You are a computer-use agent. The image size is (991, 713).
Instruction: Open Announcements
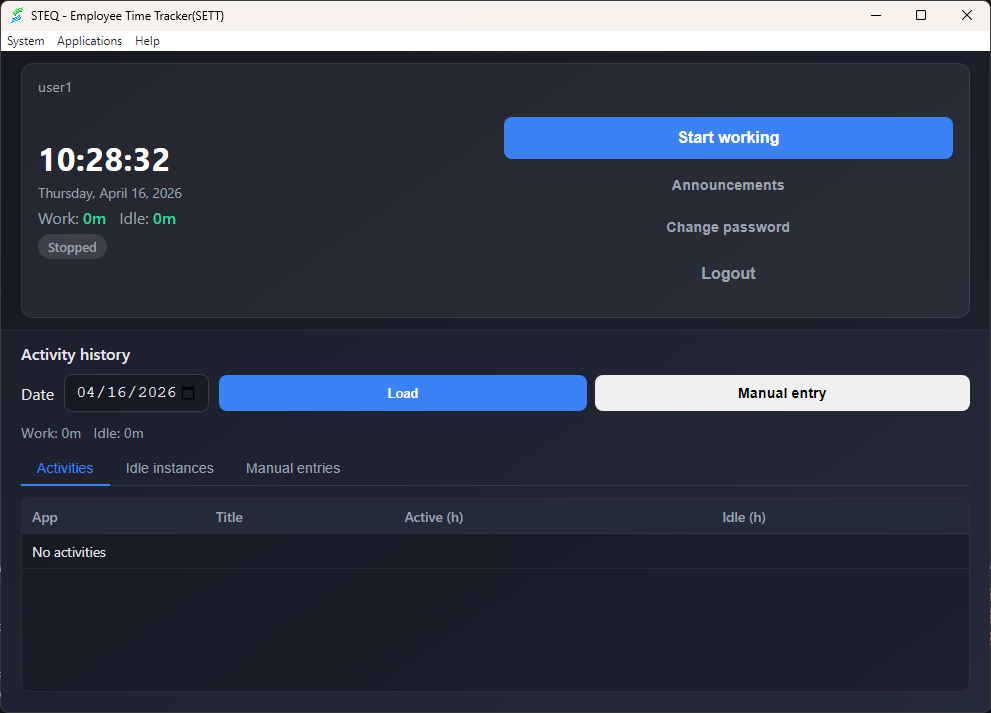728,185
